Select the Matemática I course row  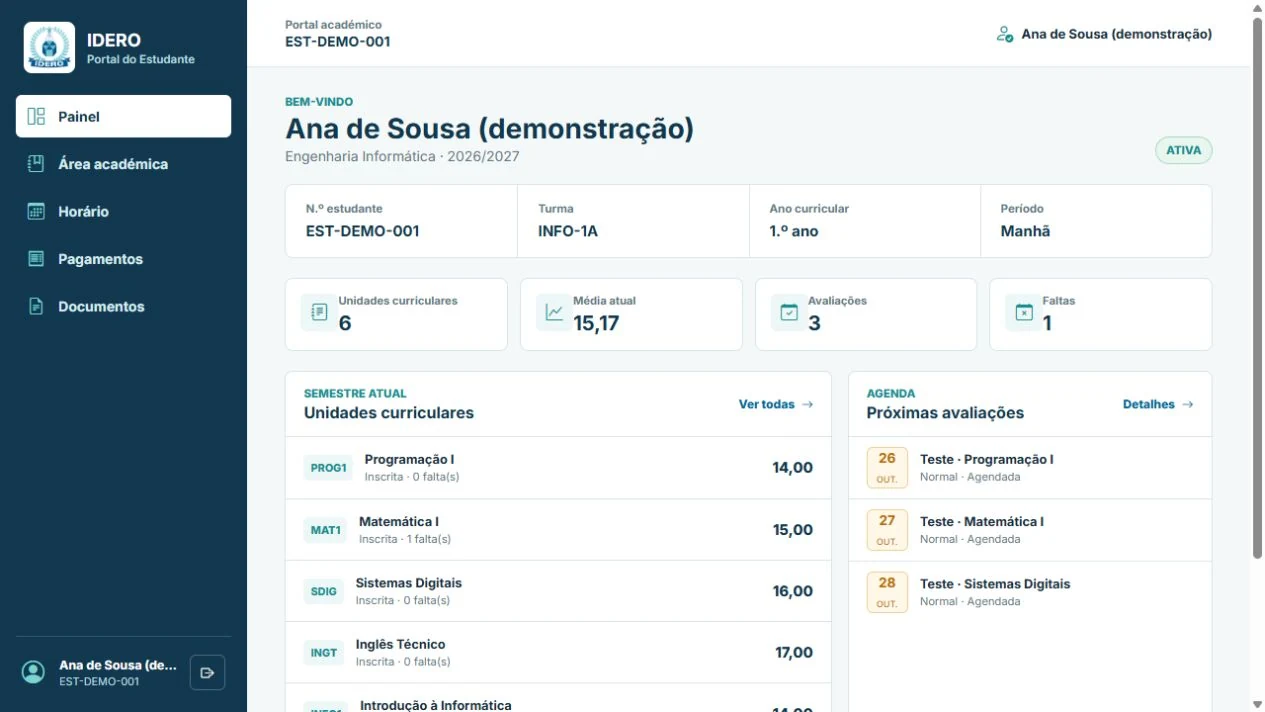pyautogui.click(x=558, y=530)
